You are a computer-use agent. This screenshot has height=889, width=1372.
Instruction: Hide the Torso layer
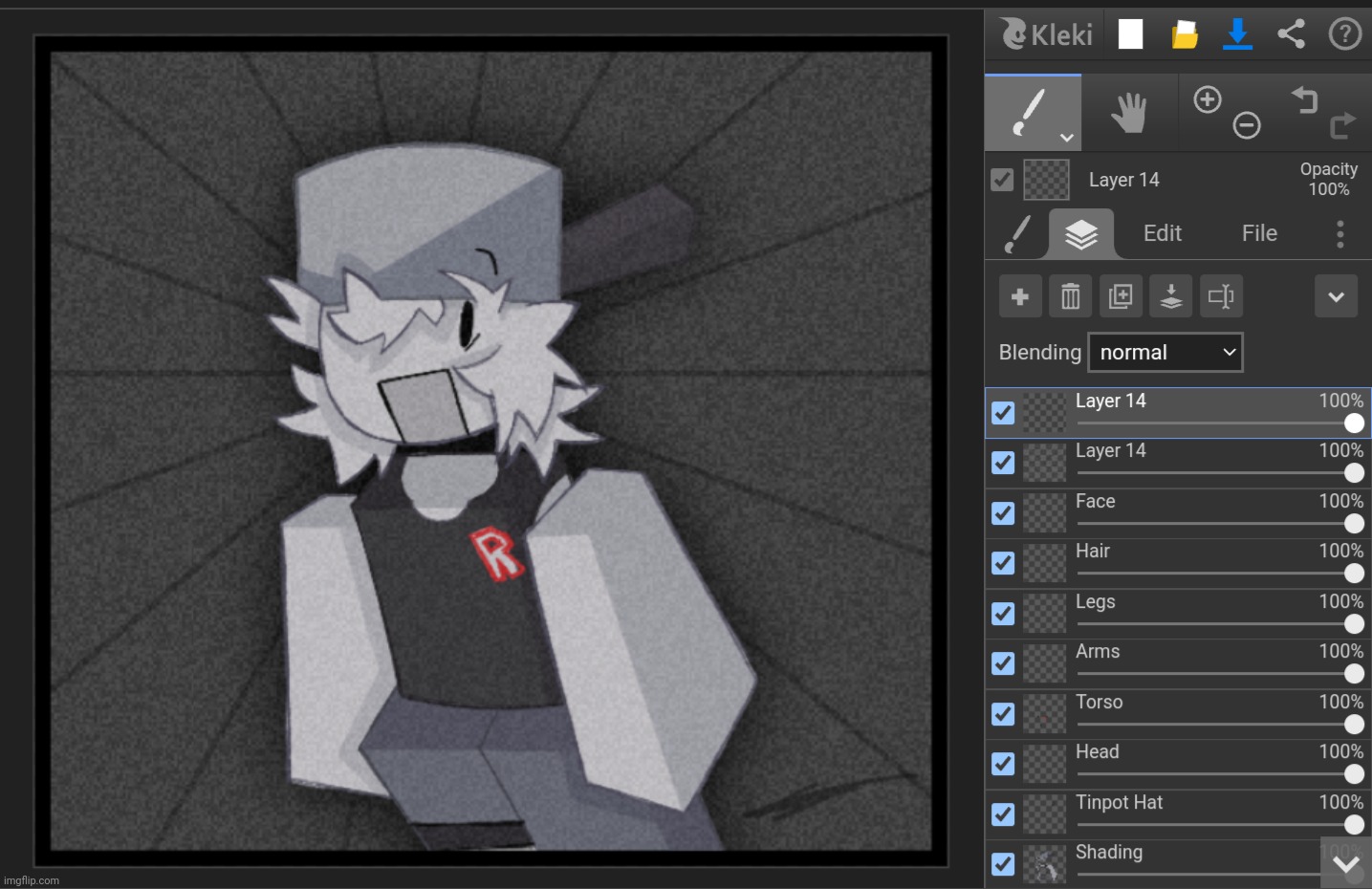[1003, 714]
